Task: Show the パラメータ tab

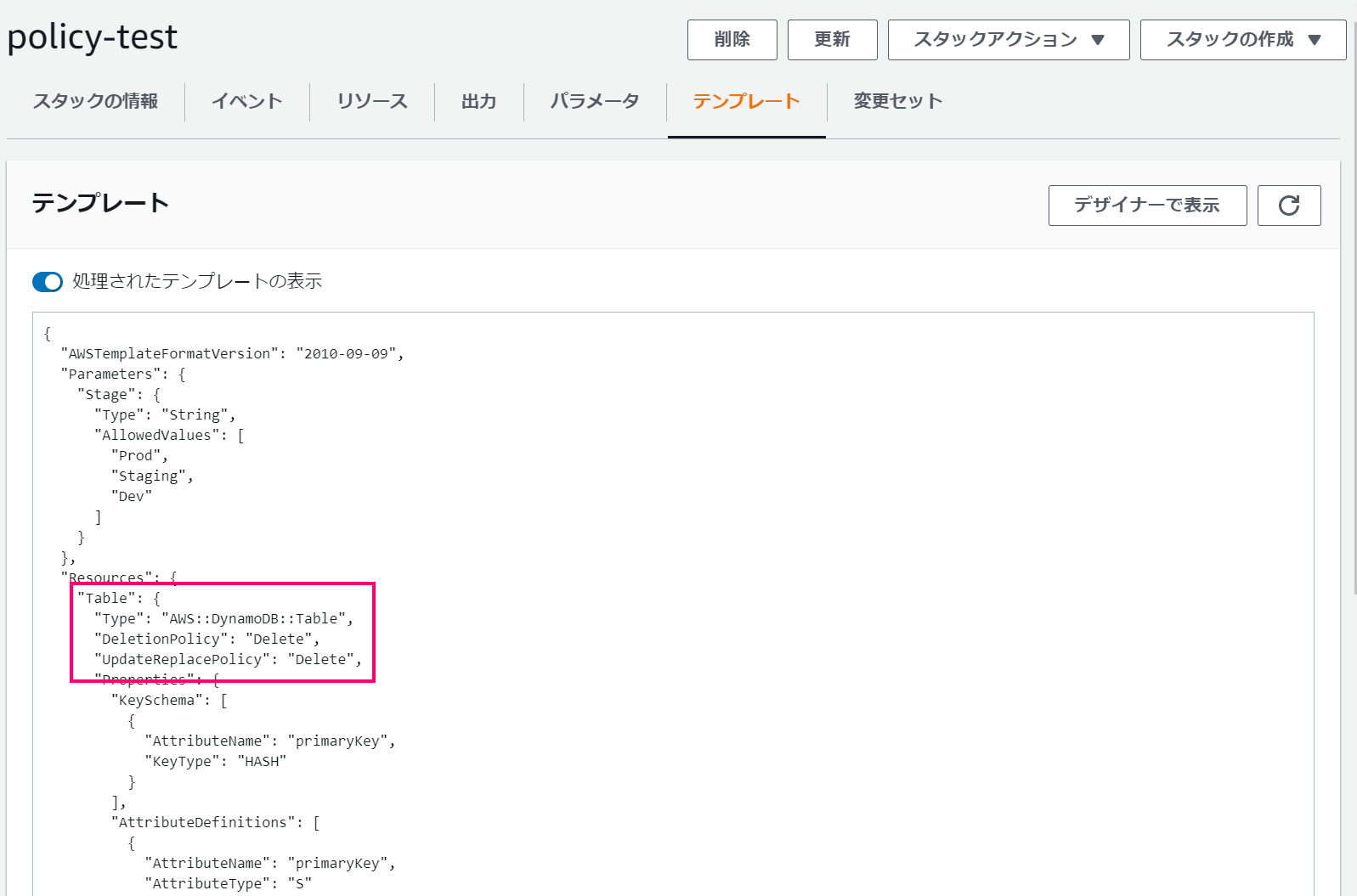Action: (595, 101)
